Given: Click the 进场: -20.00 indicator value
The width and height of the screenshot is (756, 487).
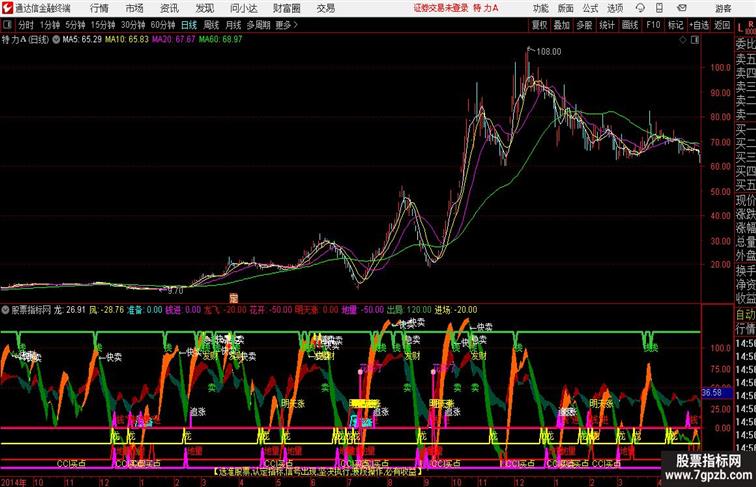Looking at the screenshot, I should click(456, 310).
